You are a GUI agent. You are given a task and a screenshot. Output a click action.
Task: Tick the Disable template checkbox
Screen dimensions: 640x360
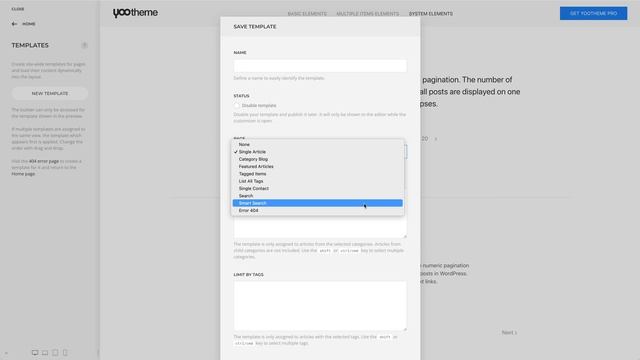click(x=237, y=105)
